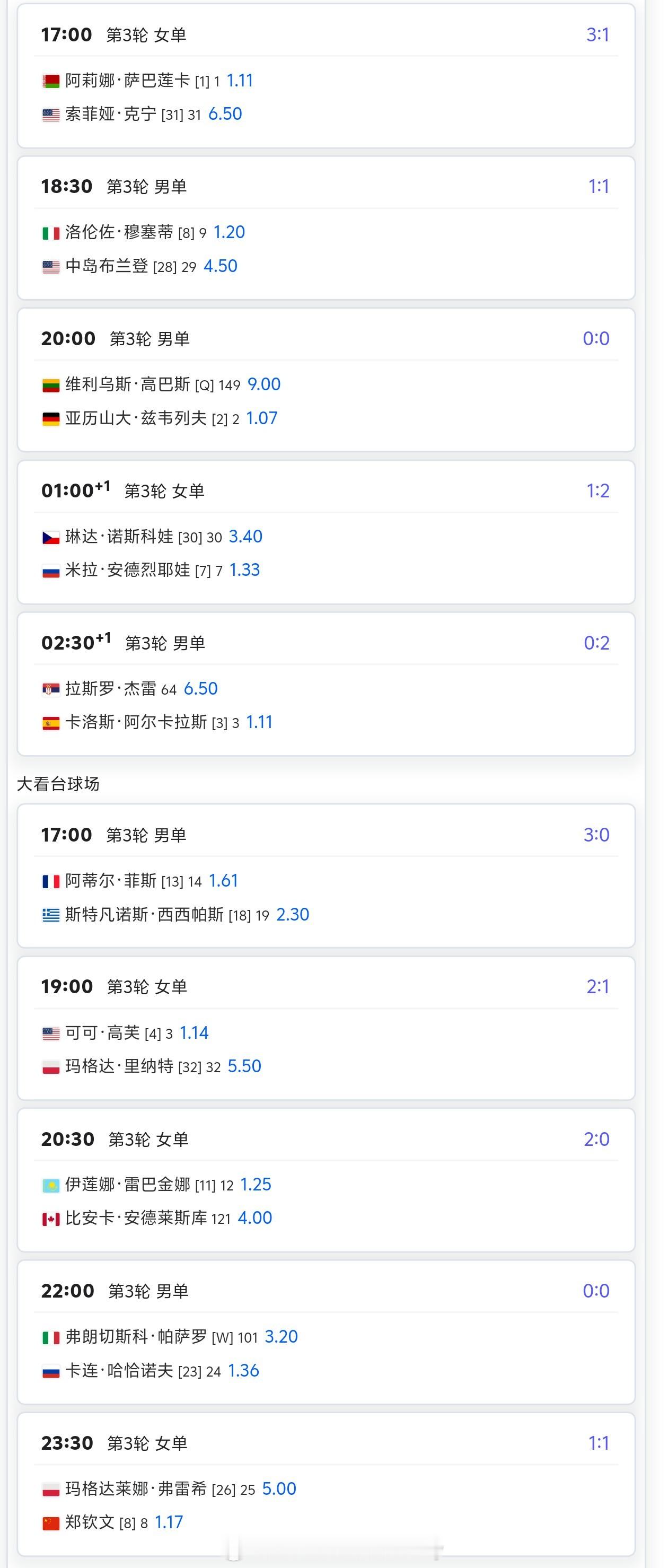Click the China flag next to 郑钦文

click(x=51, y=1523)
